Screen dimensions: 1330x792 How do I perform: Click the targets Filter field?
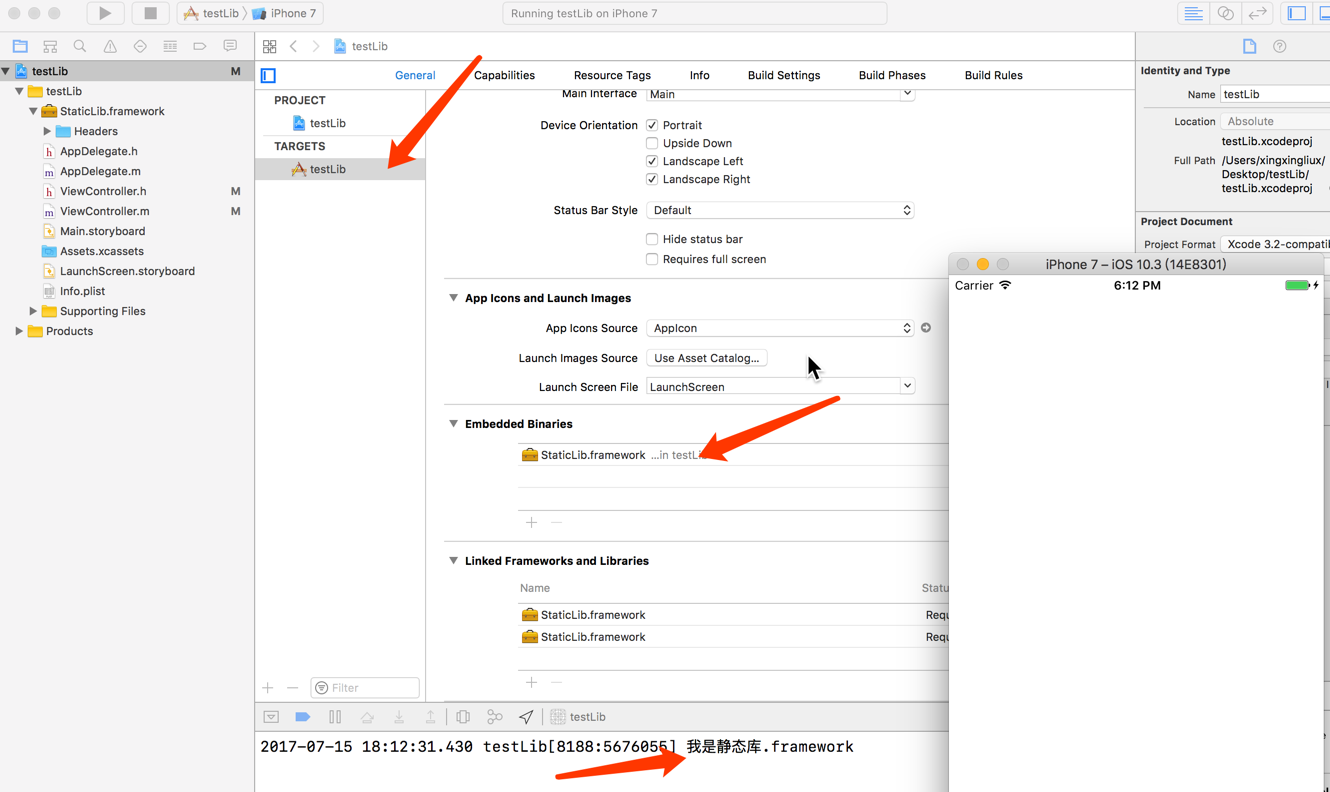click(365, 688)
